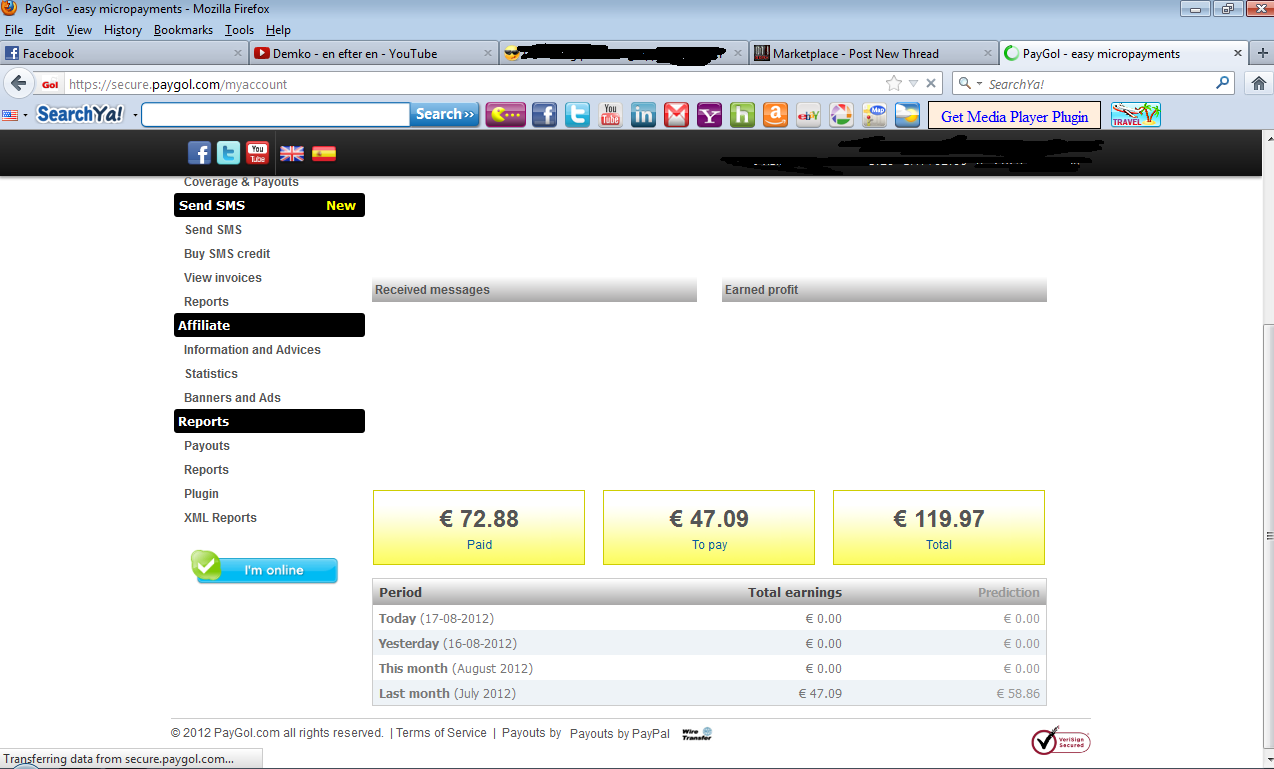The width and height of the screenshot is (1274, 769).
Task: Open the US flag dropdown in SearchYa toolbar
Action: 15,115
